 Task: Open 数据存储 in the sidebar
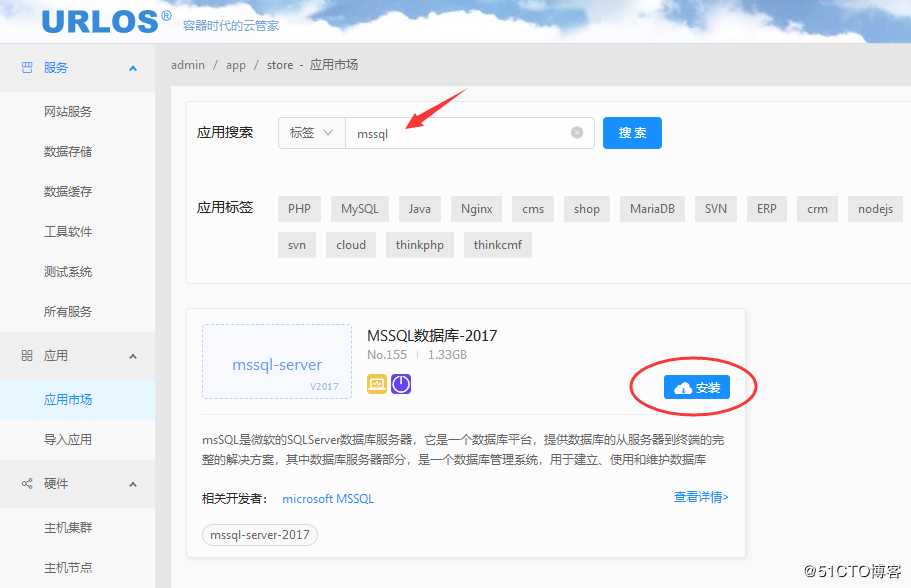pyautogui.click(x=68, y=151)
